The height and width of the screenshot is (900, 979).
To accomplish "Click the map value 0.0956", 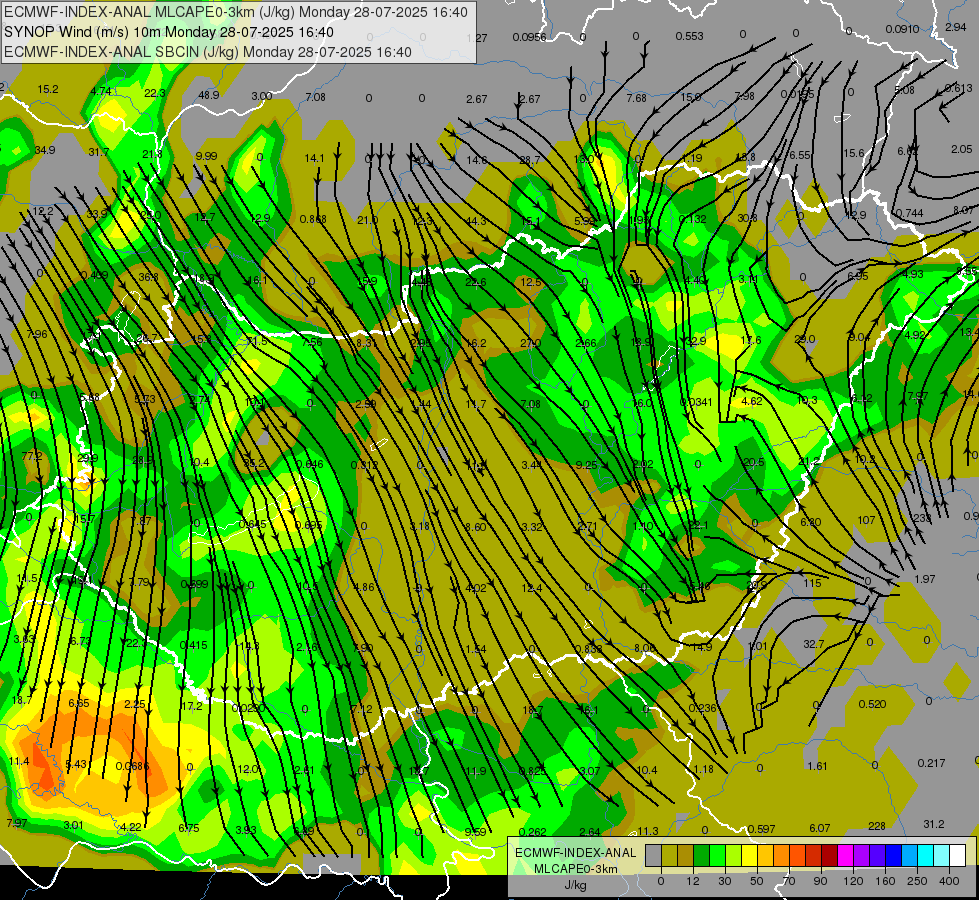I will [x=529, y=37].
